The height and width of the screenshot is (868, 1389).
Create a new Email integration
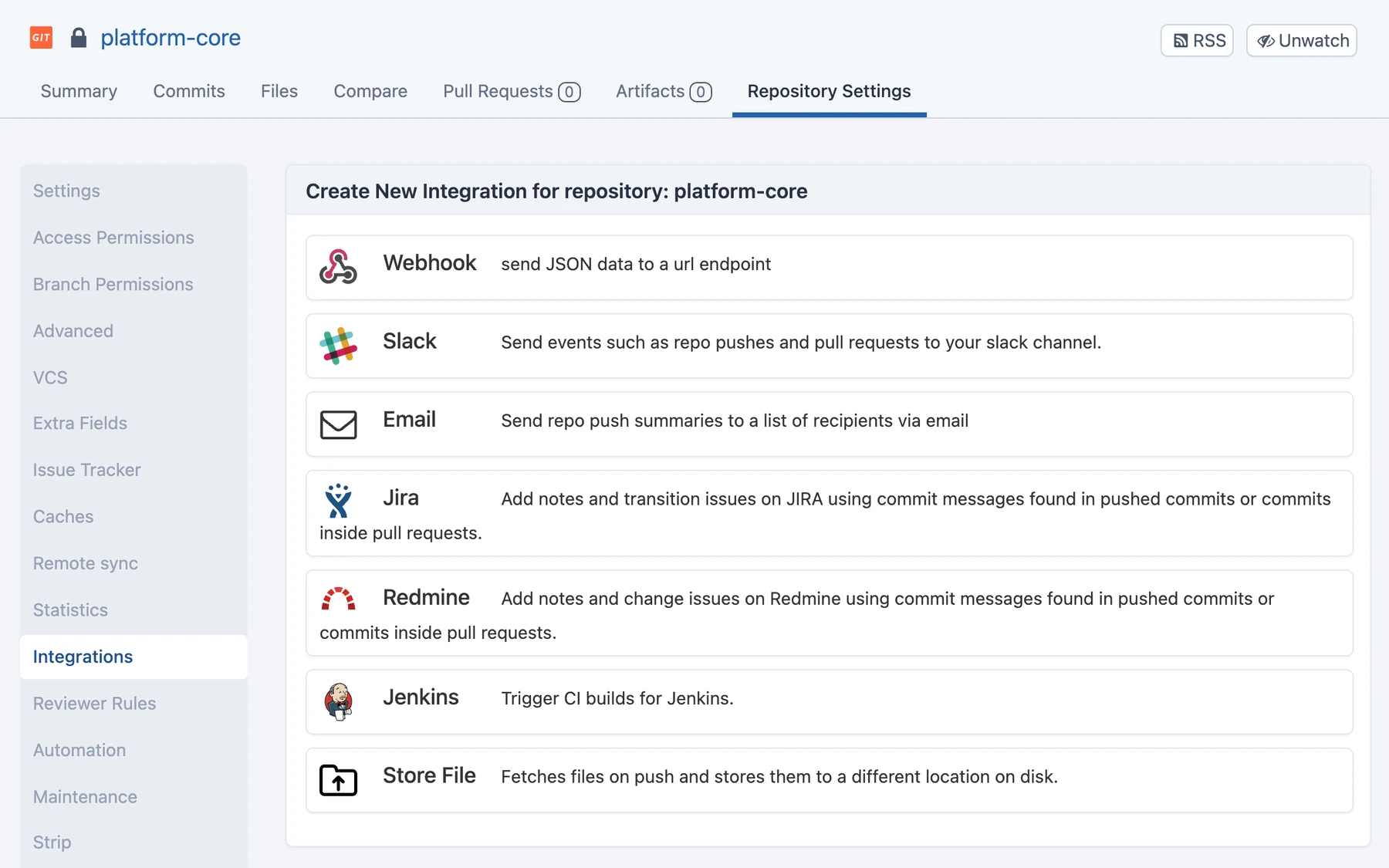pyautogui.click(x=829, y=424)
